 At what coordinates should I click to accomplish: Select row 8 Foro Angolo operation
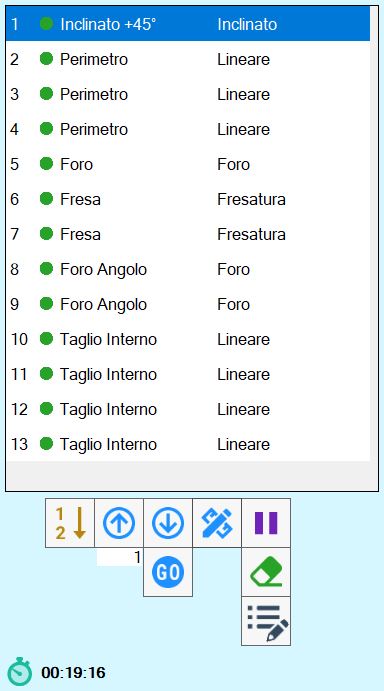tap(188, 269)
